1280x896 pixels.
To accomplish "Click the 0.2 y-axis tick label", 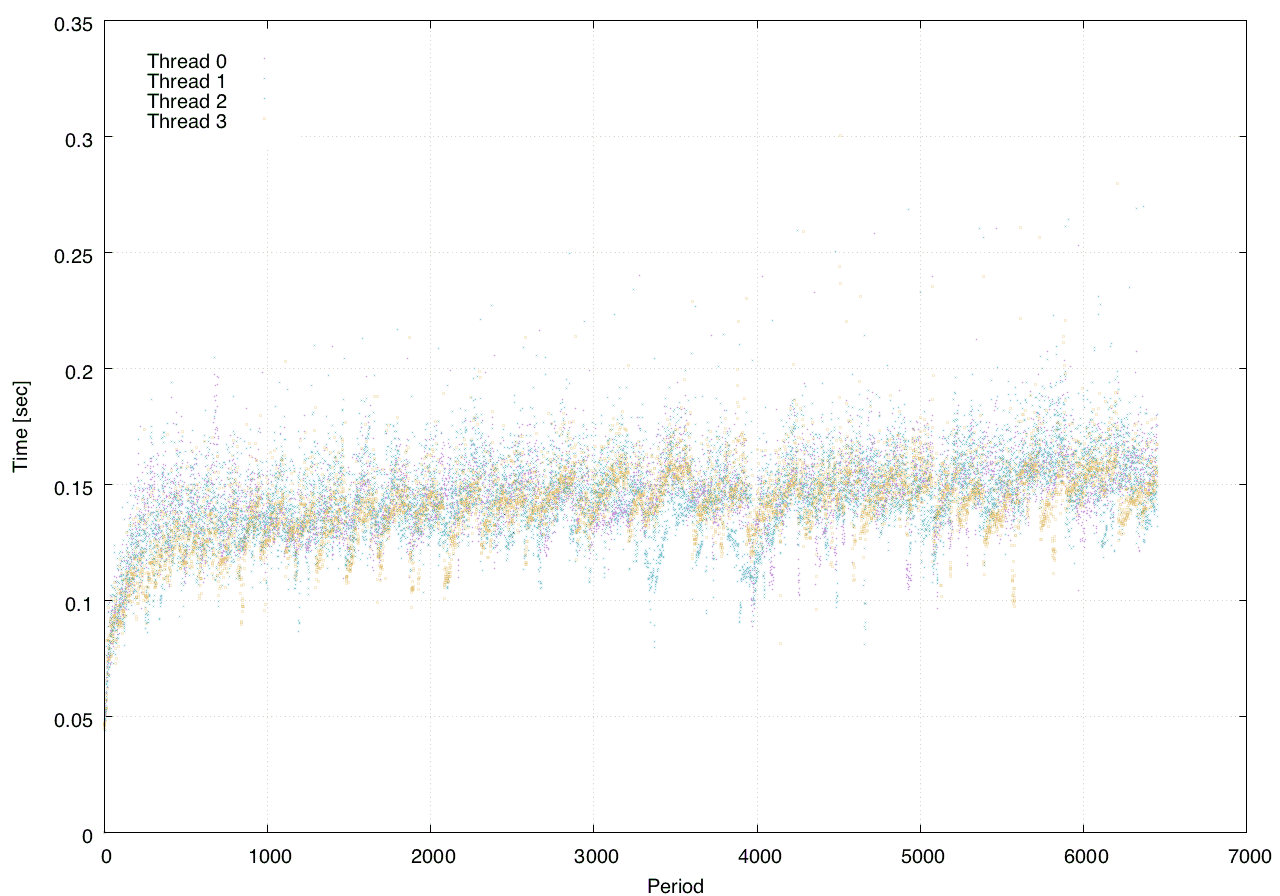I will (x=77, y=370).
